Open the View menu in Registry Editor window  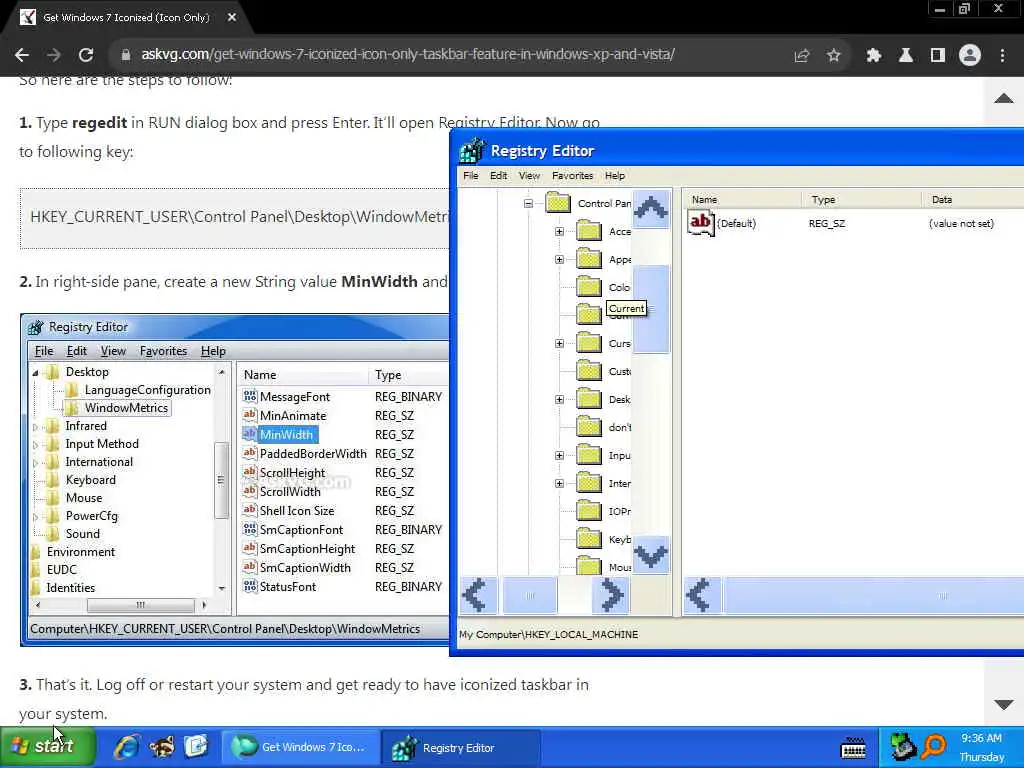529,176
